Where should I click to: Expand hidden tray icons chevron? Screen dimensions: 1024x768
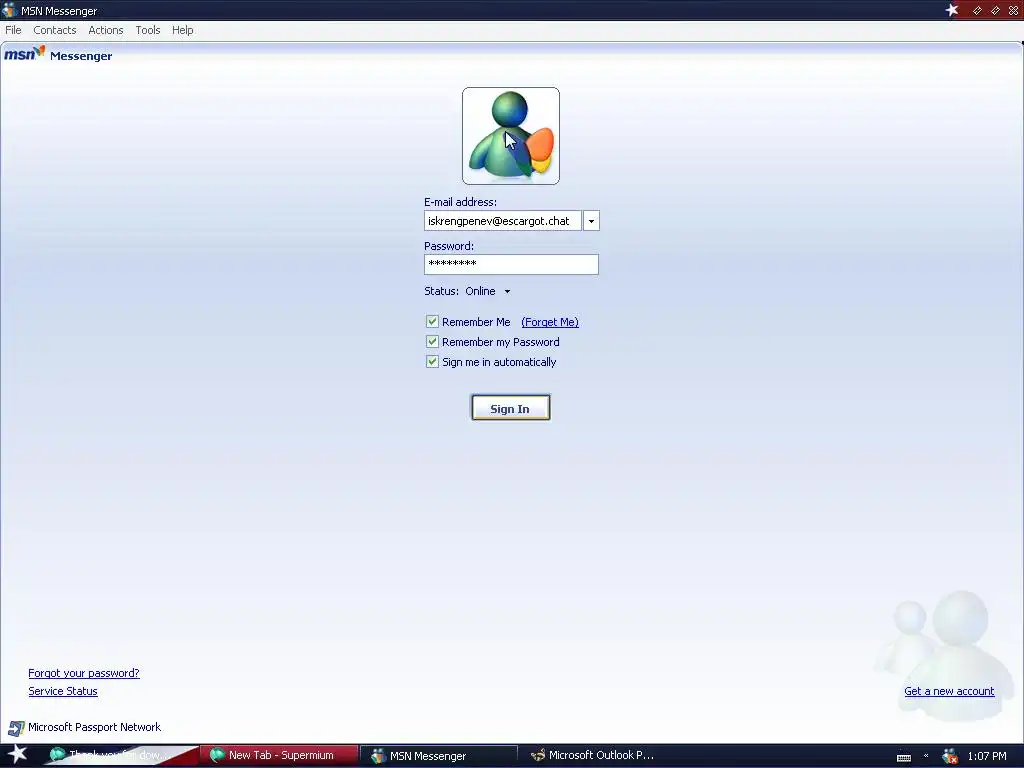click(926, 756)
